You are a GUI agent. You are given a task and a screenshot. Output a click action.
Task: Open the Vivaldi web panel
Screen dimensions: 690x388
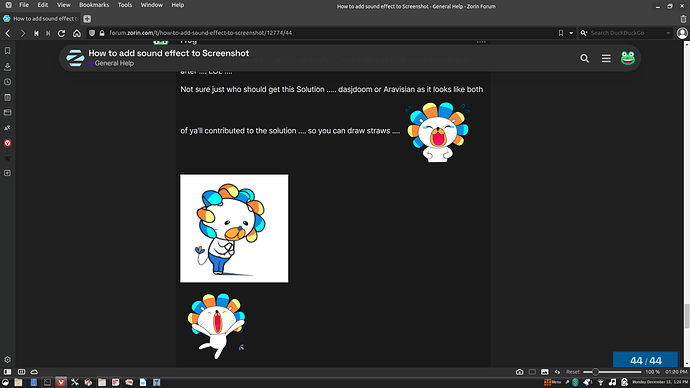(7, 143)
